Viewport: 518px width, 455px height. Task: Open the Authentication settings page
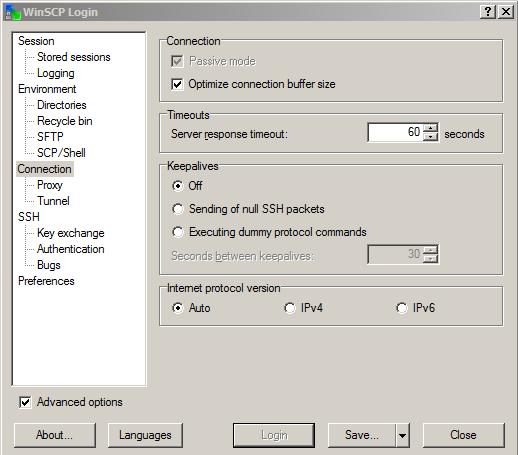[71, 249]
